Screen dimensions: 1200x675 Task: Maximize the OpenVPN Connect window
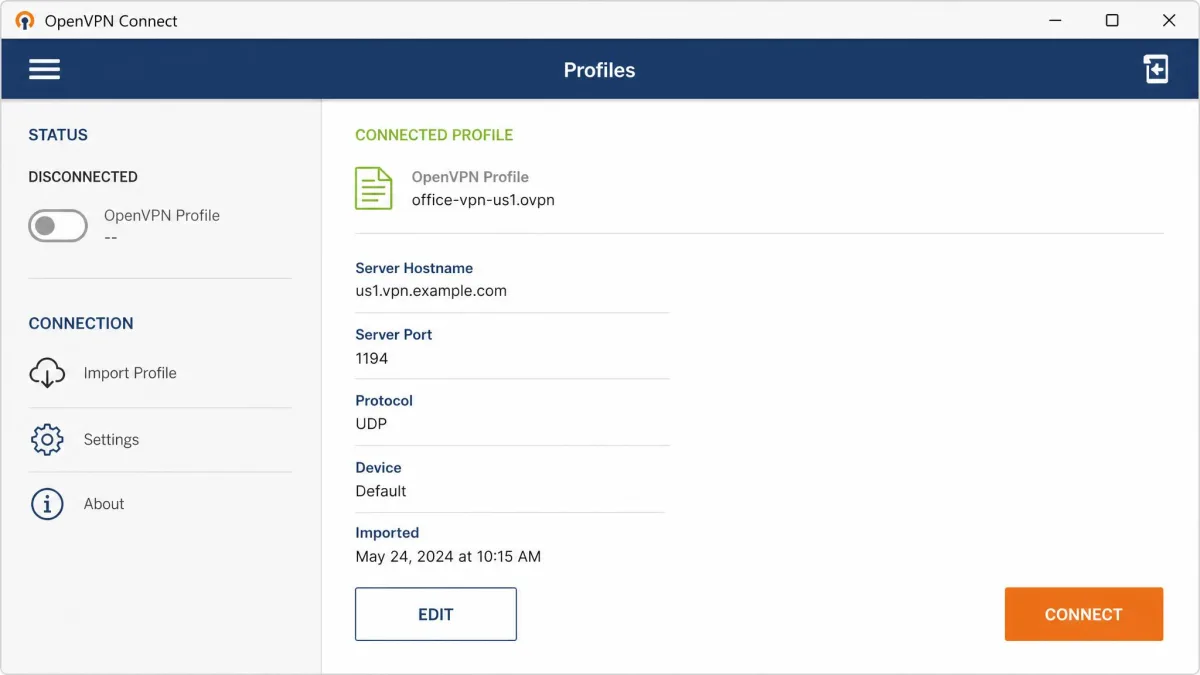point(1112,20)
